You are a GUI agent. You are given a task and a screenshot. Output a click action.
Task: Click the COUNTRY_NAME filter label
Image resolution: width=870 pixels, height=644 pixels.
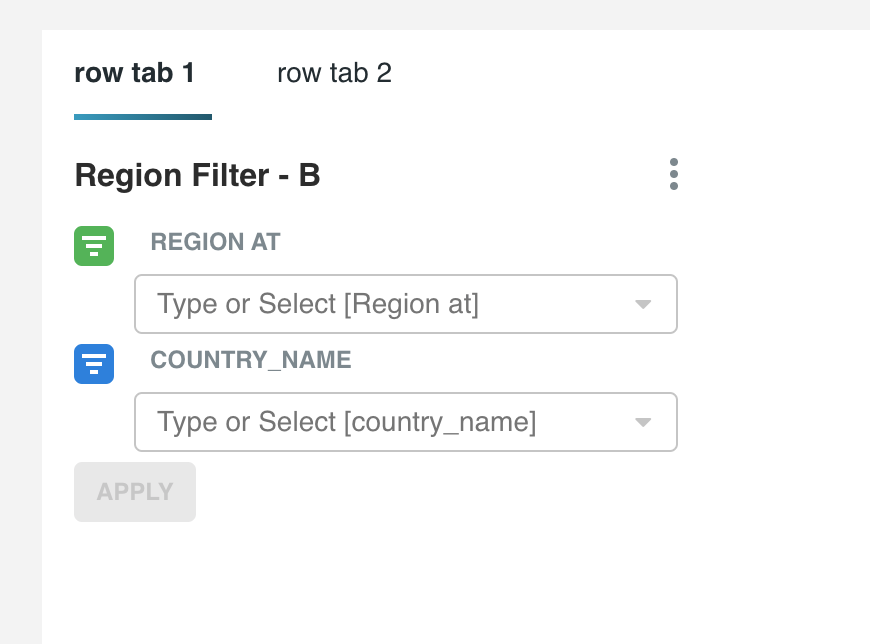coord(251,360)
